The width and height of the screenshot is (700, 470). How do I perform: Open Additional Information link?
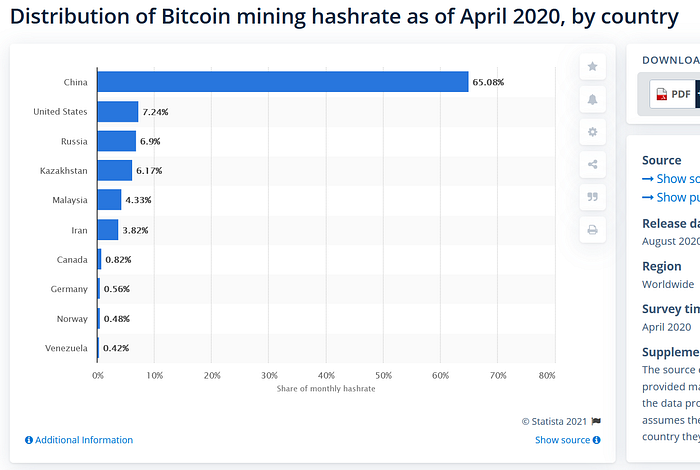(79, 440)
